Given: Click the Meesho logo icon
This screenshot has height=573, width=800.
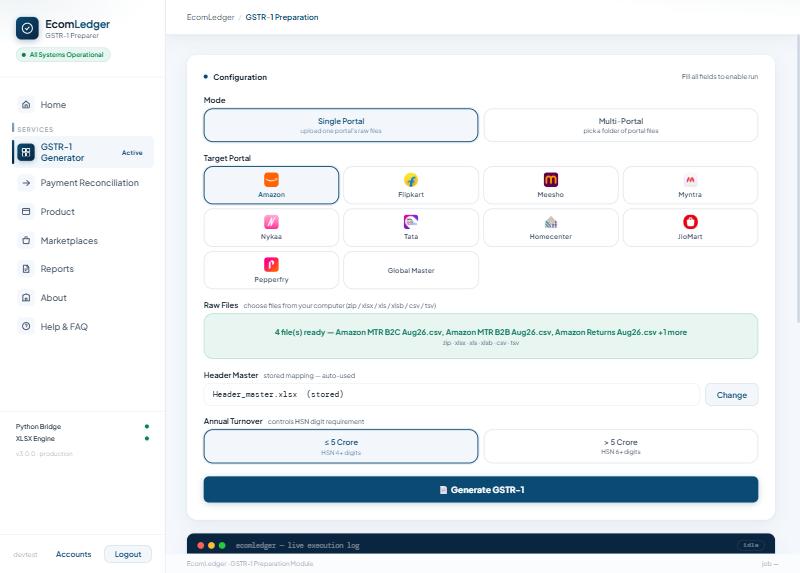Looking at the screenshot, I should 551,180.
